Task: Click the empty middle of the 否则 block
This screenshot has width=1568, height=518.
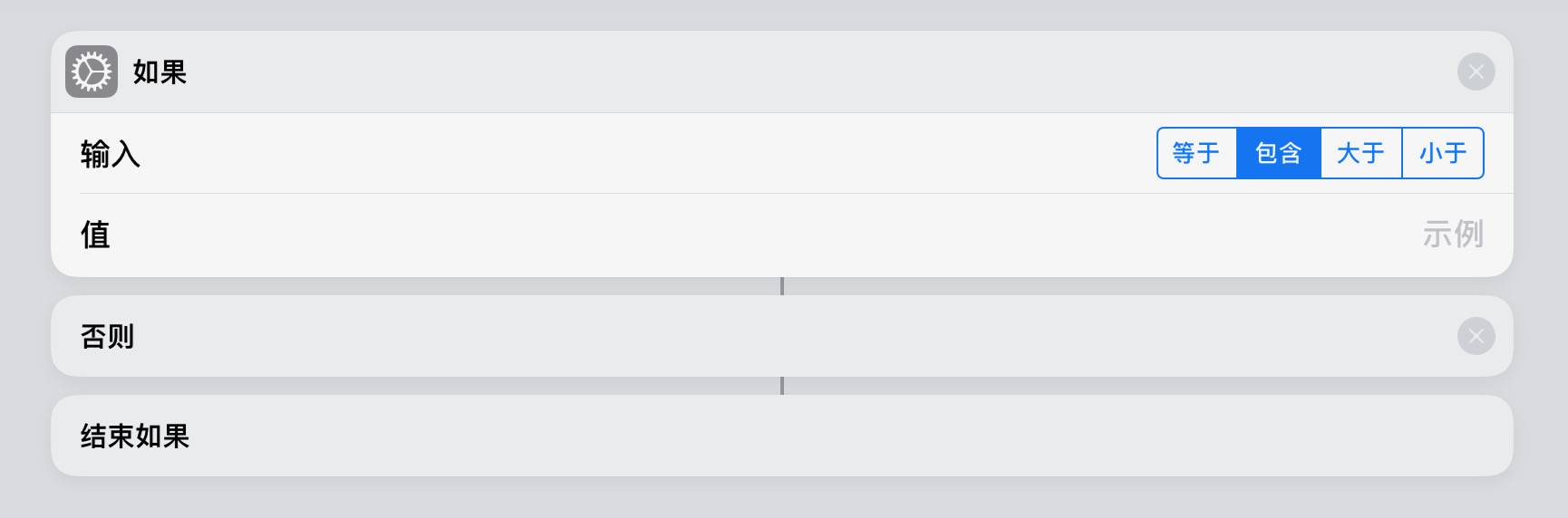Action: pyautogui.click(x=779, y=336)
